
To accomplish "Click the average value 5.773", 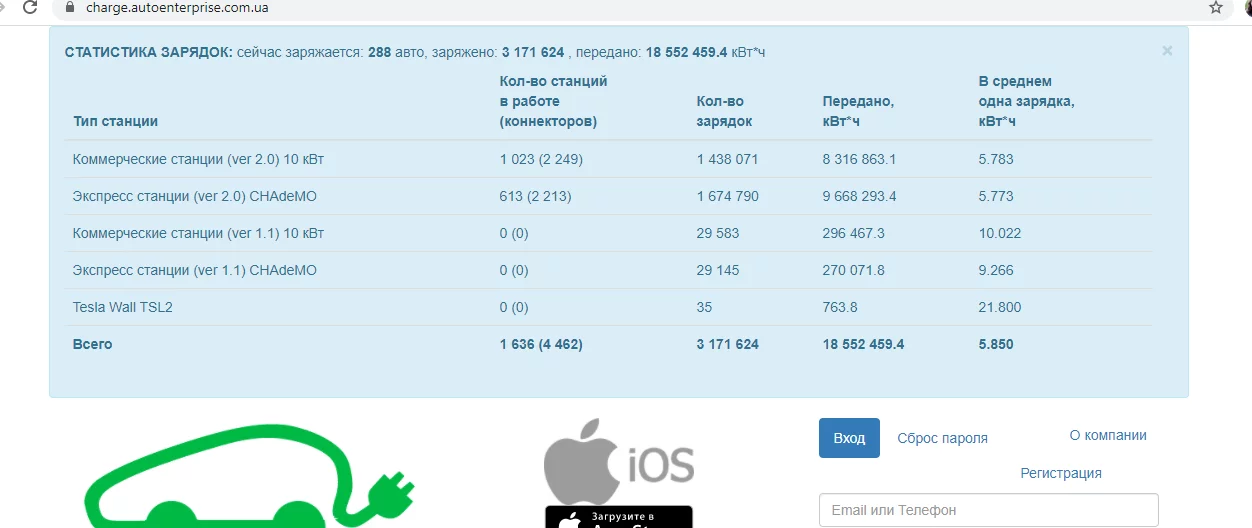I will (x=995, y=196).
